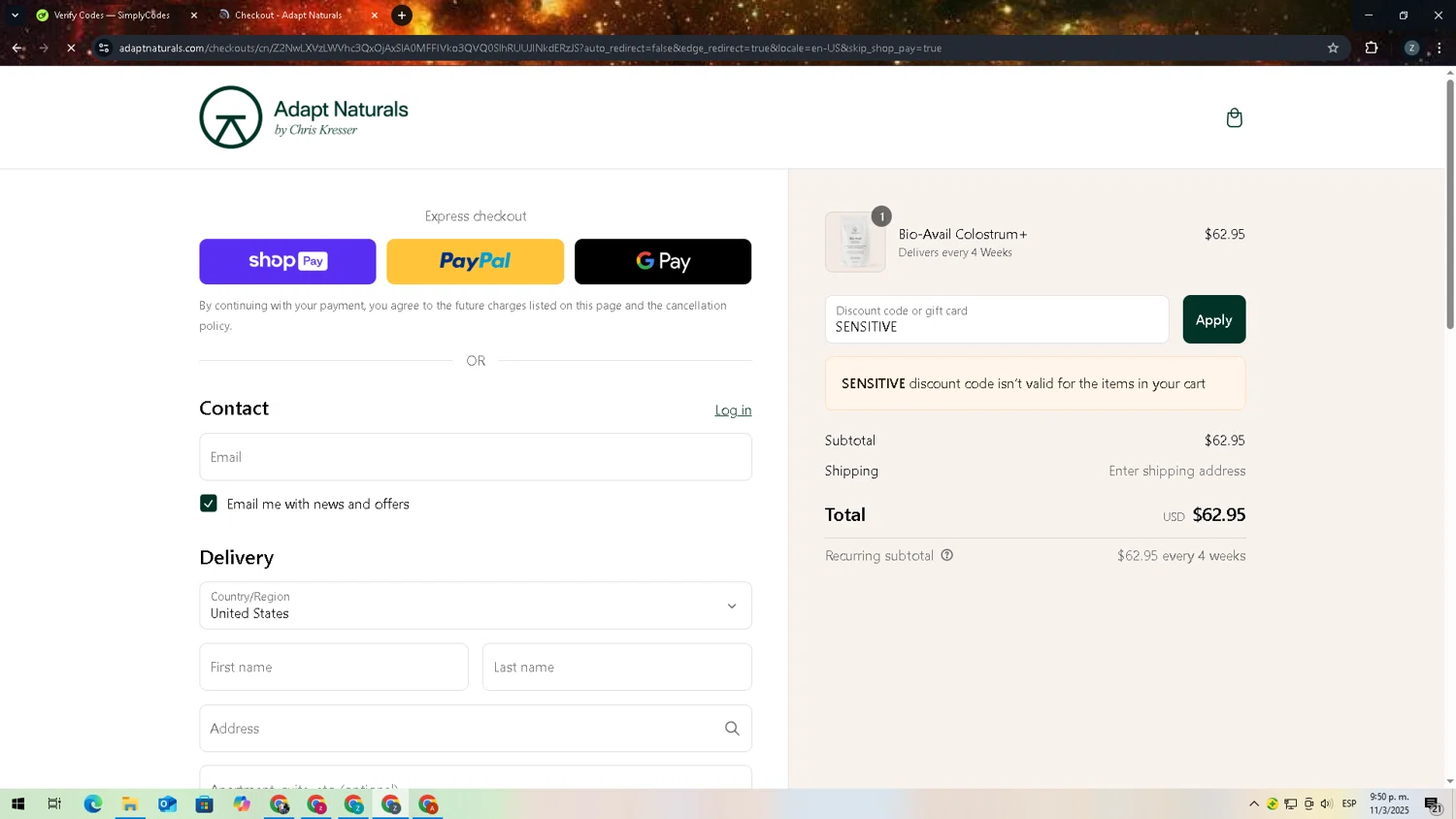
Task: Switch to the Verify Codes — SimplyCodes tab
Action: [x=112, y=16]
